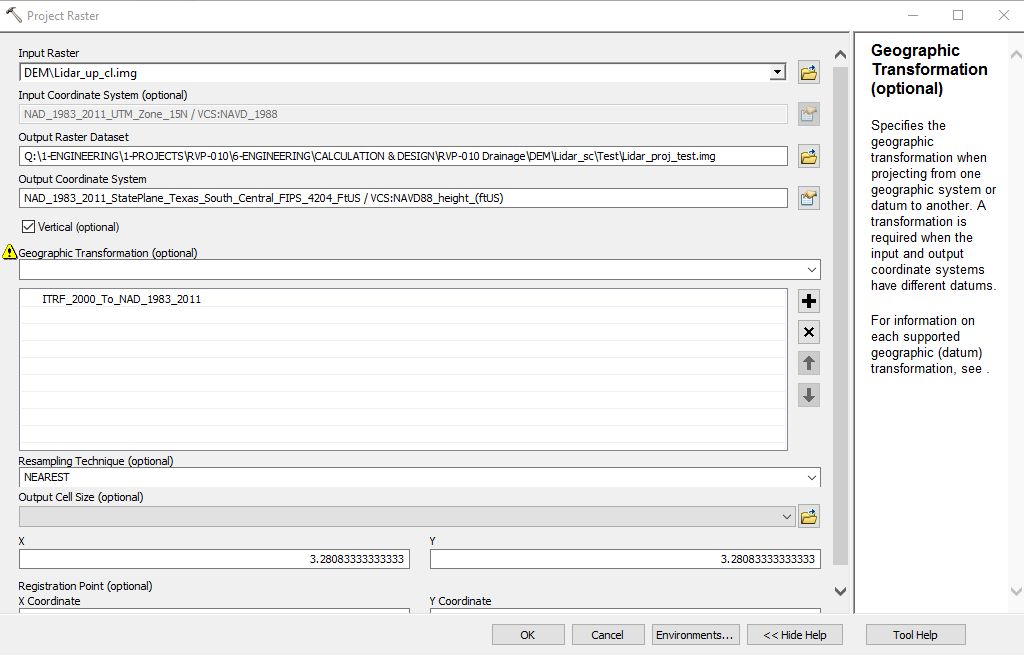Click OK to run the tool
The image size is (1024, 655).
tap(528, 635)
